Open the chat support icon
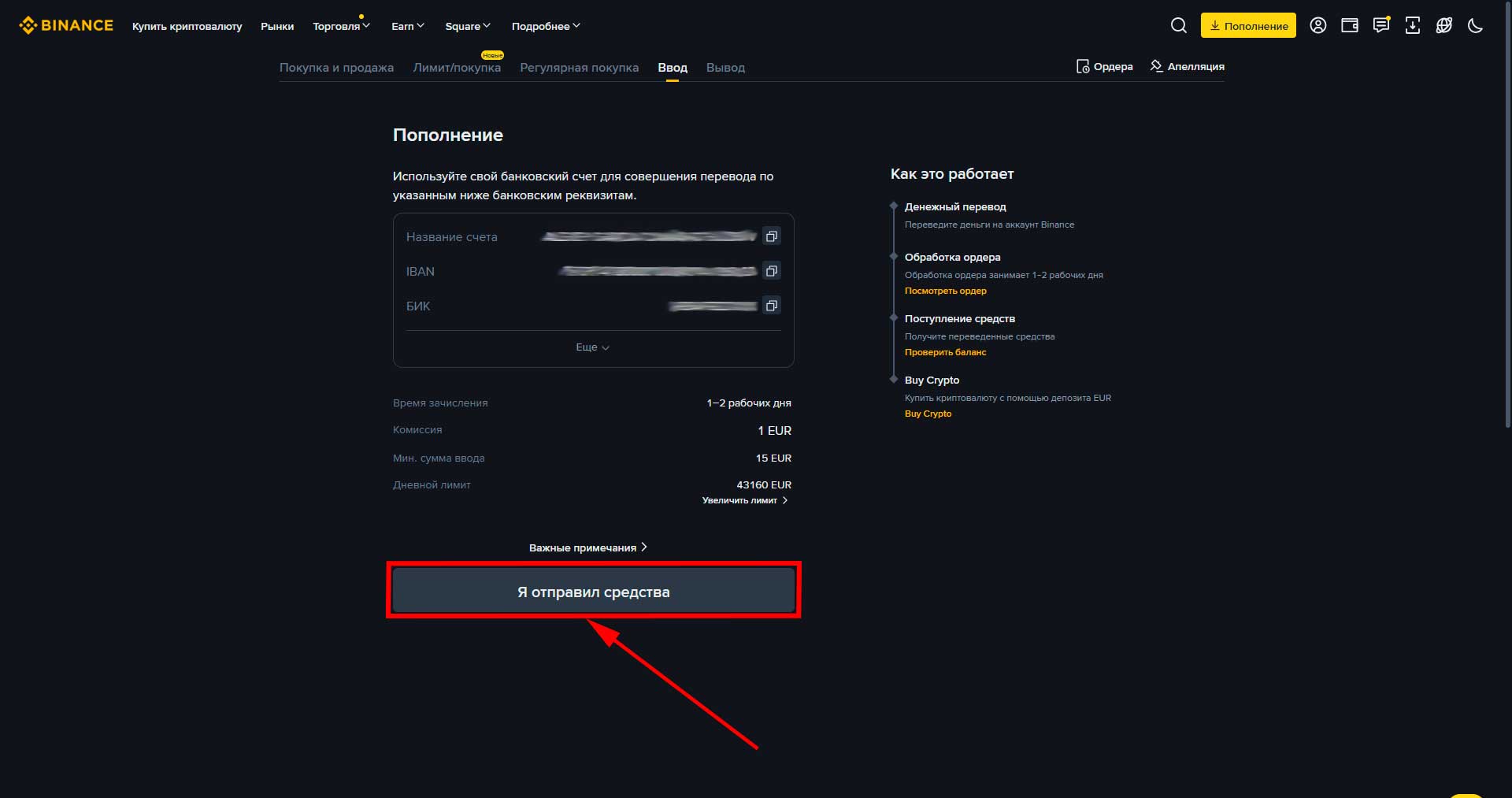The height and width of the screenshot is (798, 1512). pyautogui.click(x=1380, y=25)
